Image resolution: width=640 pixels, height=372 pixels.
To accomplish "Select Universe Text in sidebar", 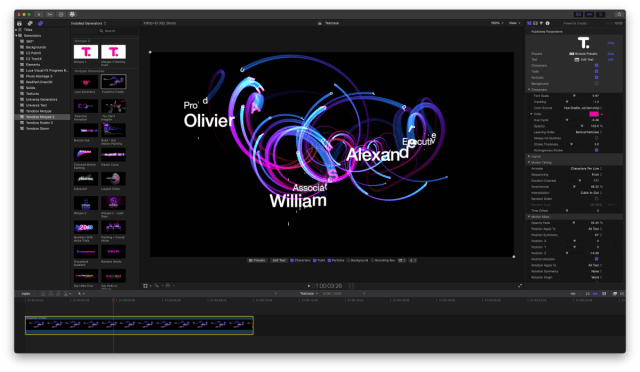I will click(x=36, y=105).
